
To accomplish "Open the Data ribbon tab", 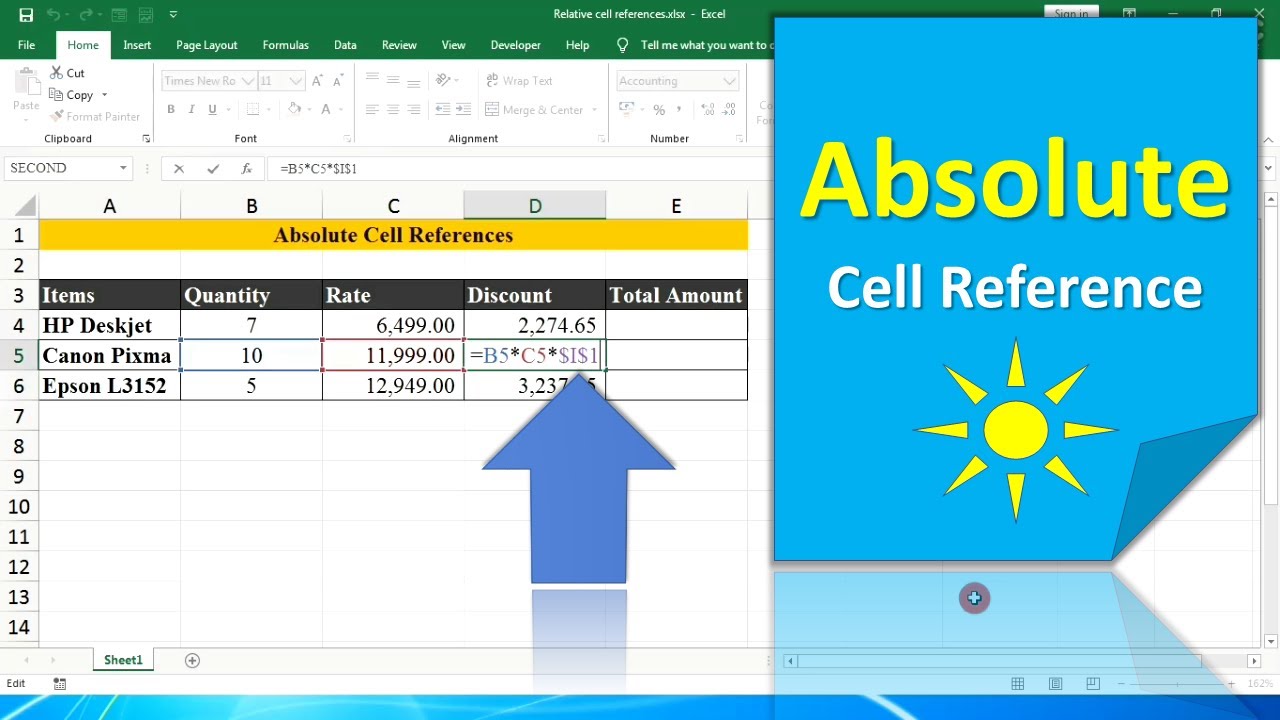I will tap(345, 45).
